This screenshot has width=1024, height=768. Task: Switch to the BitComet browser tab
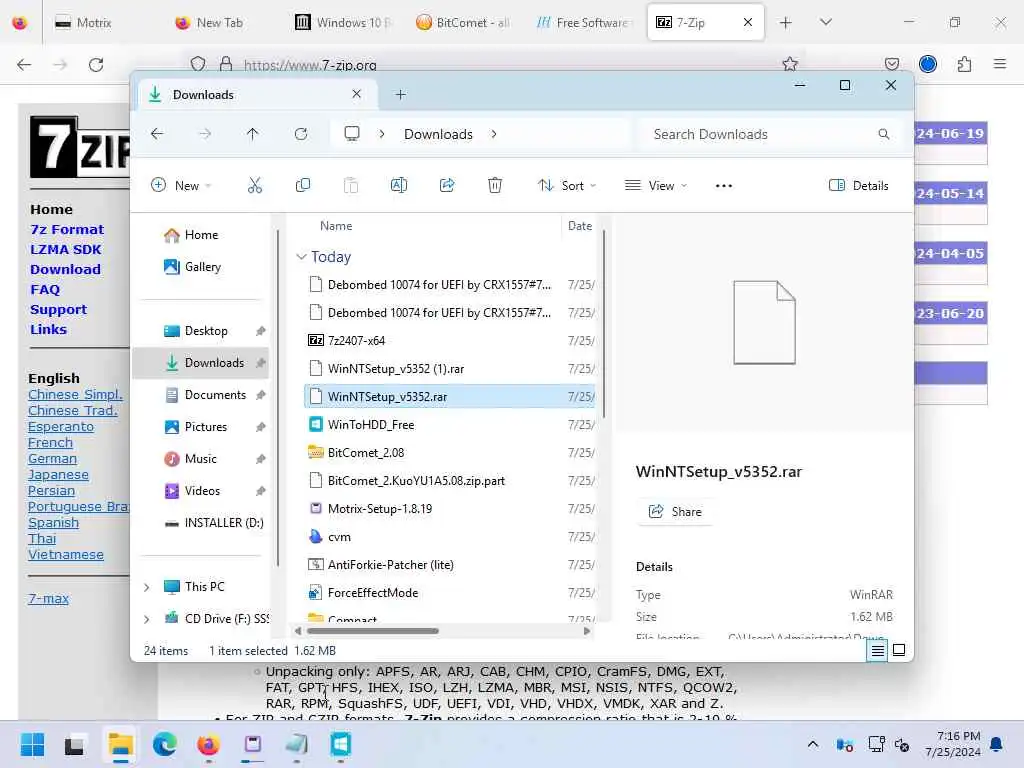pyautogui.click(x=465, y=22)
